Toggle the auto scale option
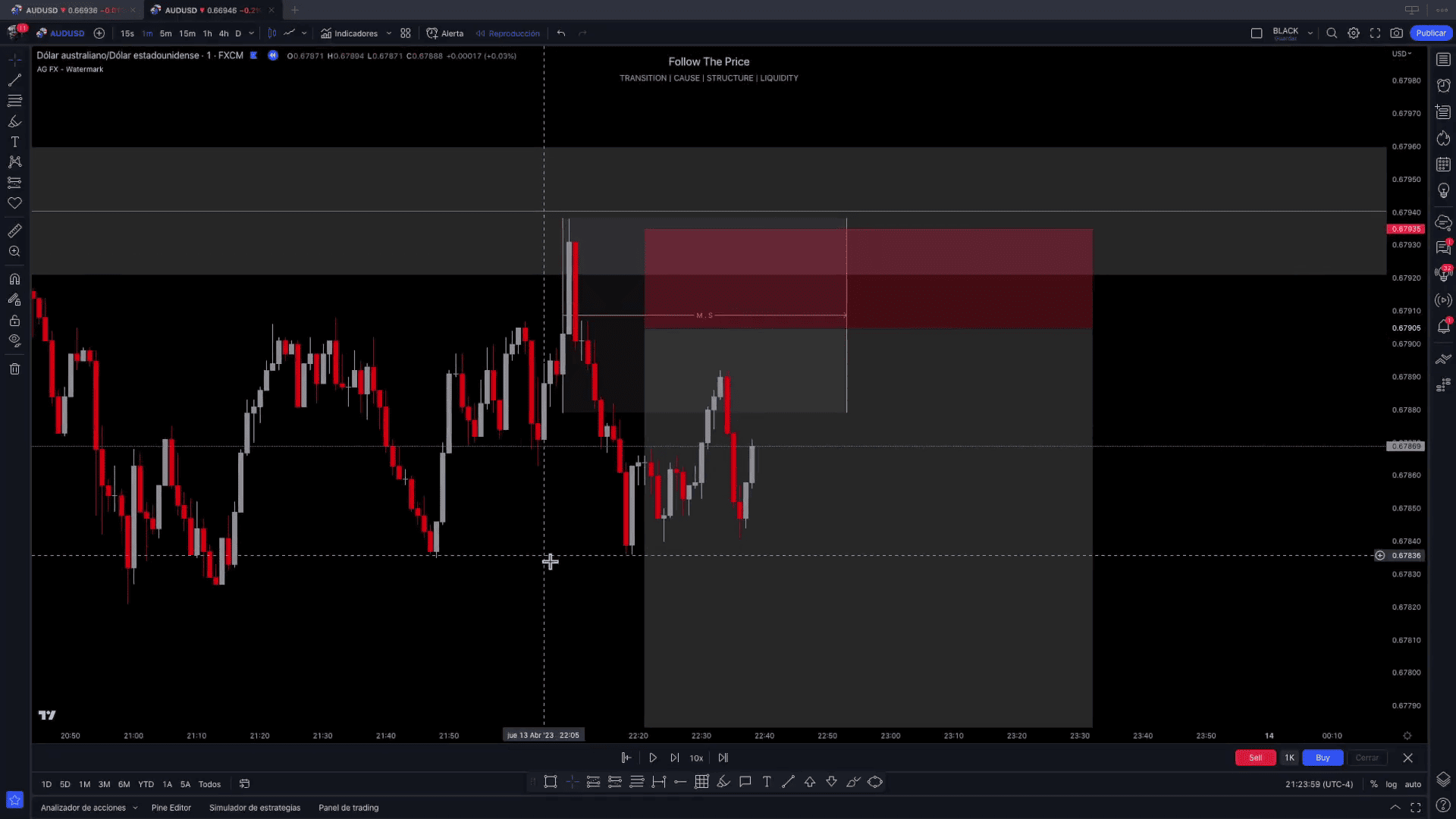 click(1413, 784)
